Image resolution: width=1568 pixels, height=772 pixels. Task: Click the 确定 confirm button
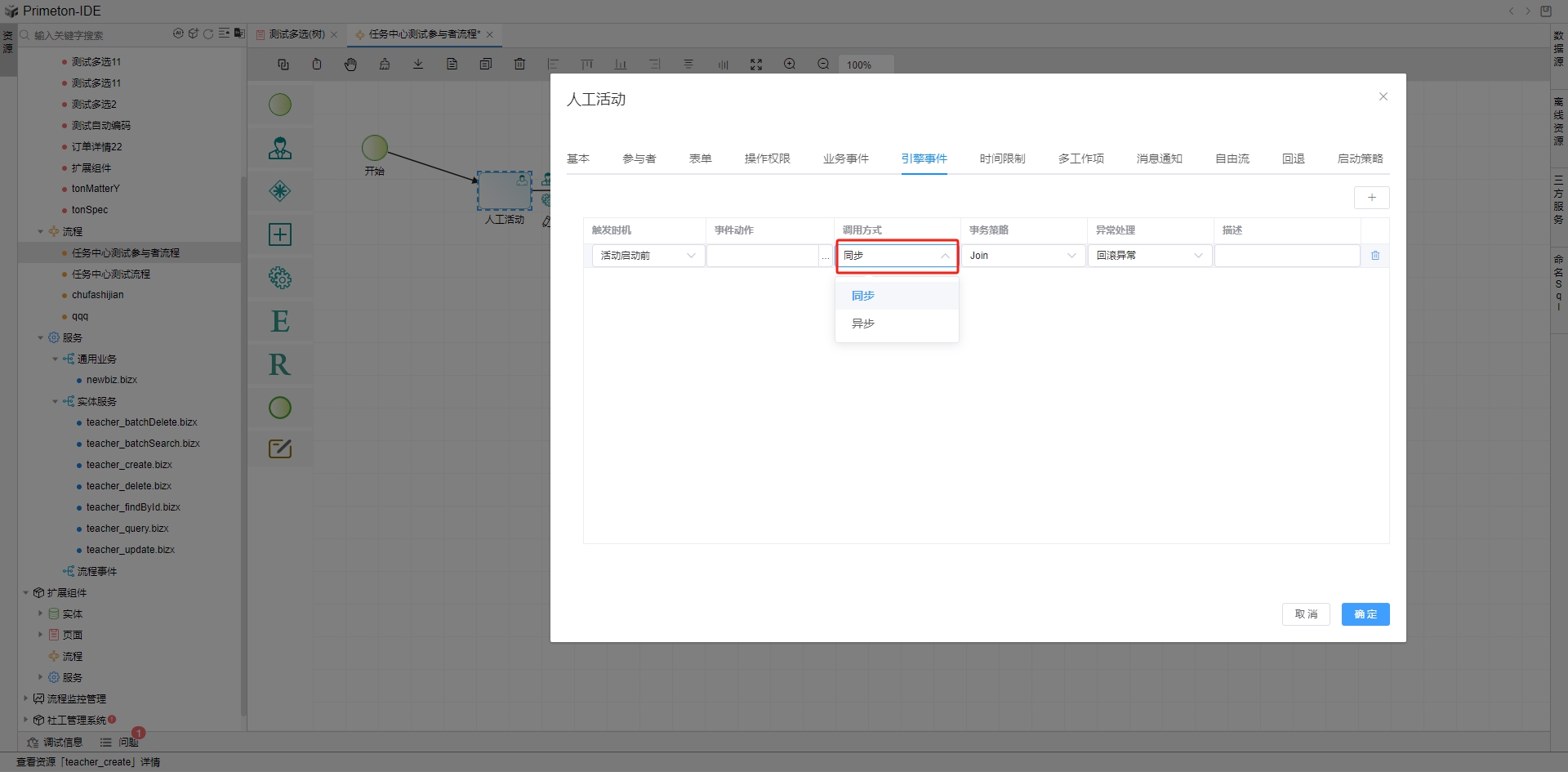[1365, 614]
